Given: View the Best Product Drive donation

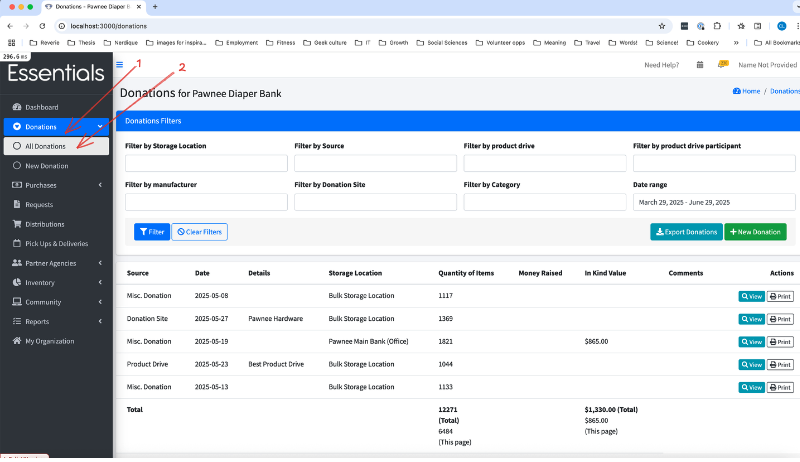Looking at the screenshot, I should click(752, 365).
